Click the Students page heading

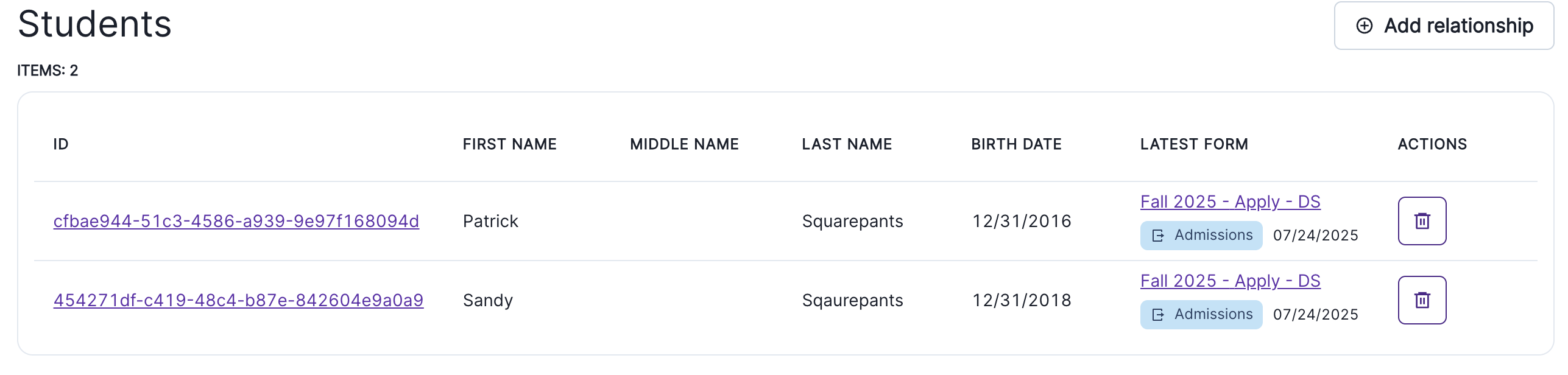point(94,24)
